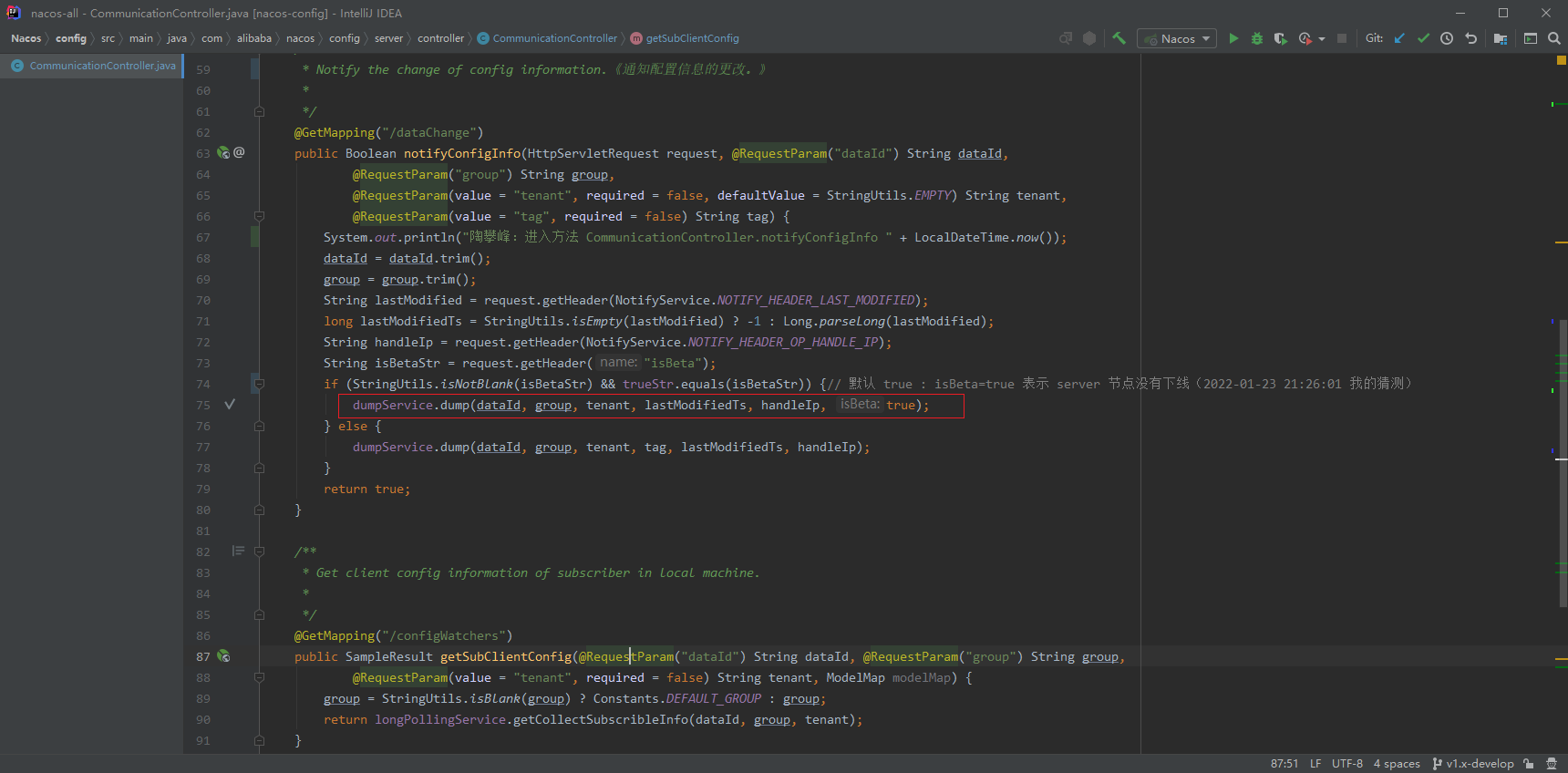Image resolution: width=1568 pixels, height=773 pixels.
Task: Click the editor vertical scrollbar thumb
Action: point(1563,464)
